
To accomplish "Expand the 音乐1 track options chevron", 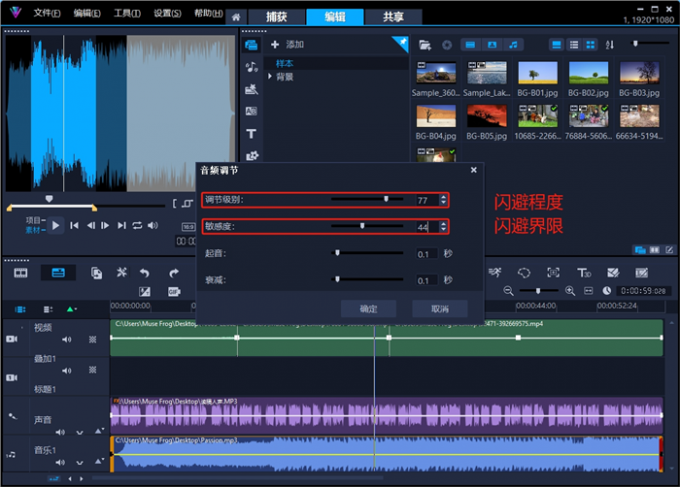I will pos(79,463).
